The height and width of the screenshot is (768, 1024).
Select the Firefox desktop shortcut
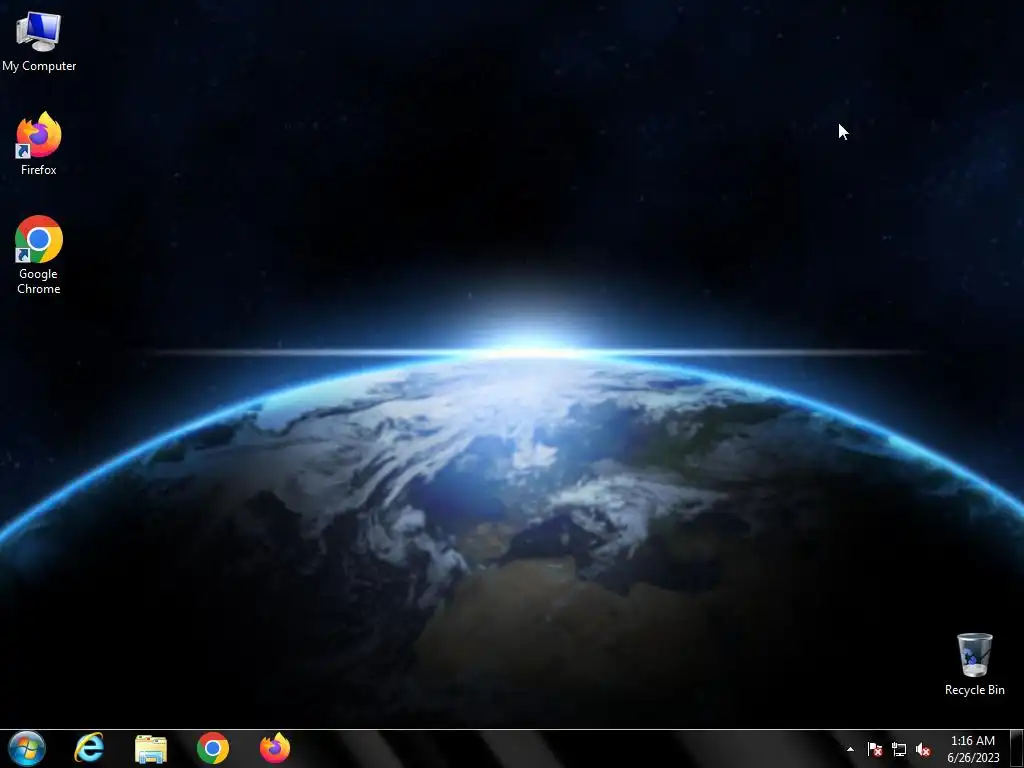pos(39,144)
